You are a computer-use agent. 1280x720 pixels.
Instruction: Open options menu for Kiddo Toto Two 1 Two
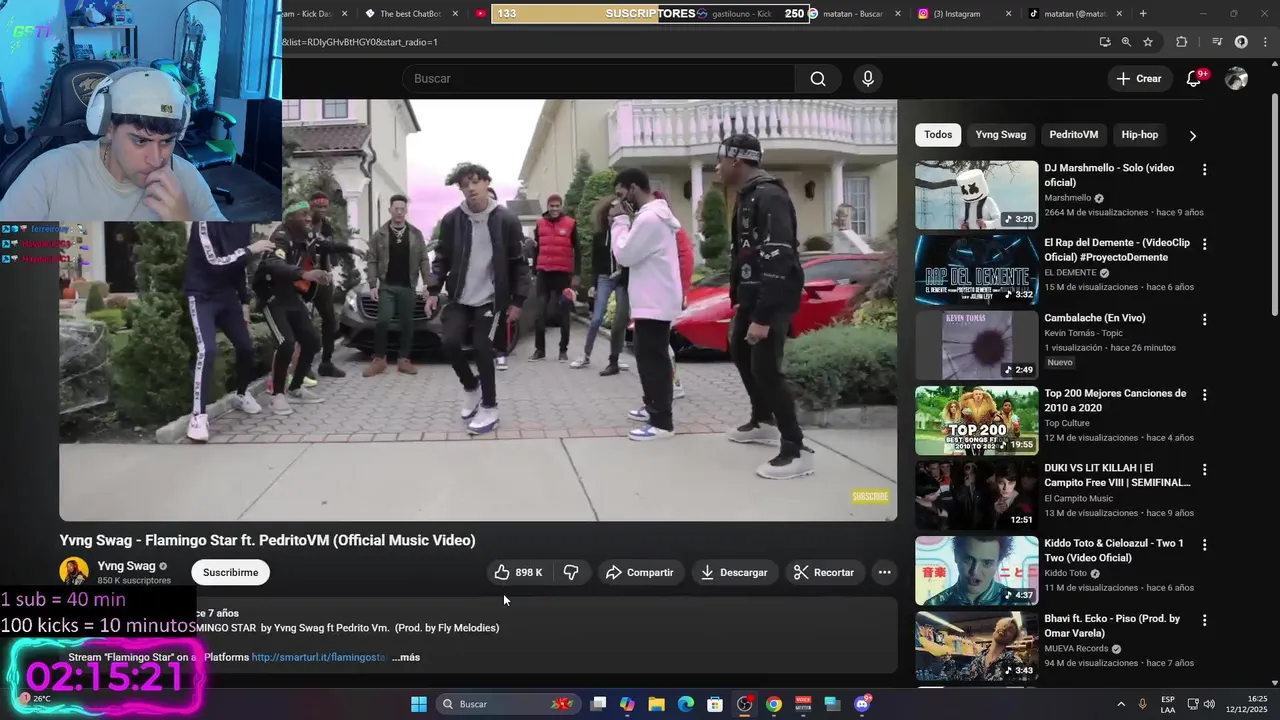click(1204, 545)
